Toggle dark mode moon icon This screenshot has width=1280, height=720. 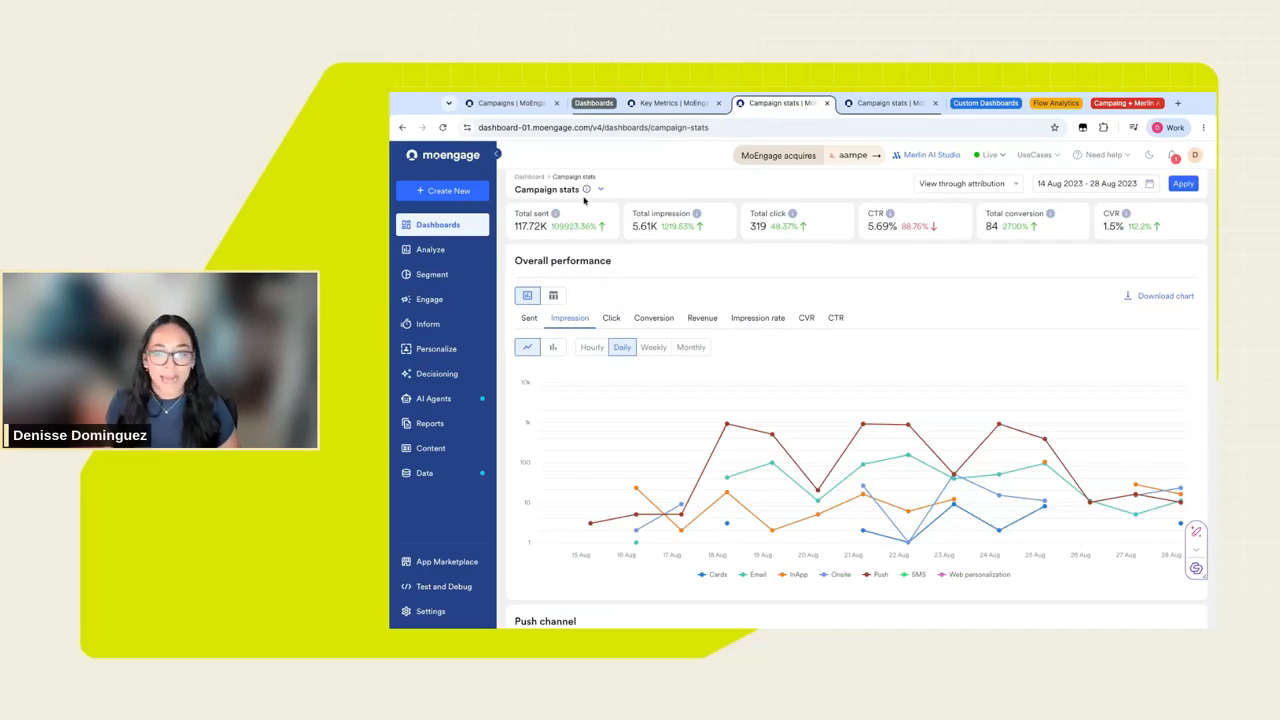(x=1149, y=155)
